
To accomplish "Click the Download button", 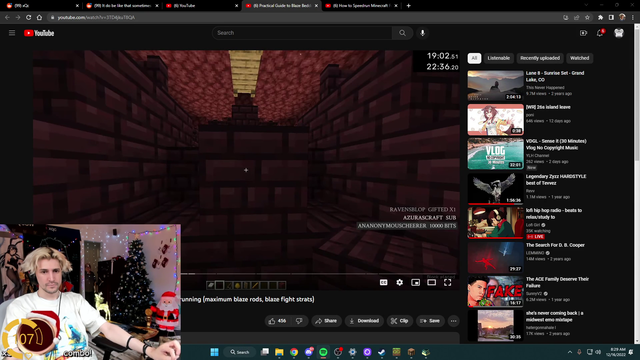I will [x=364, y=321].
